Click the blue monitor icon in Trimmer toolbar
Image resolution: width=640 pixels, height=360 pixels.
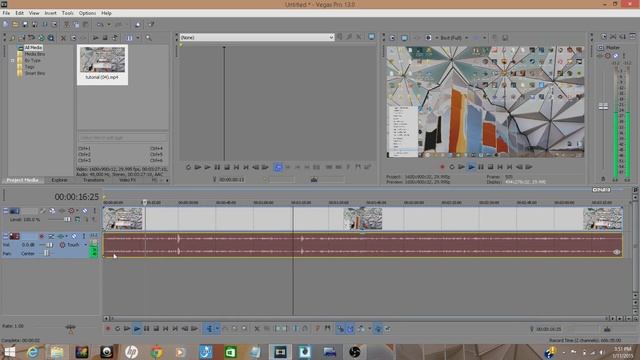coord(371,37)
